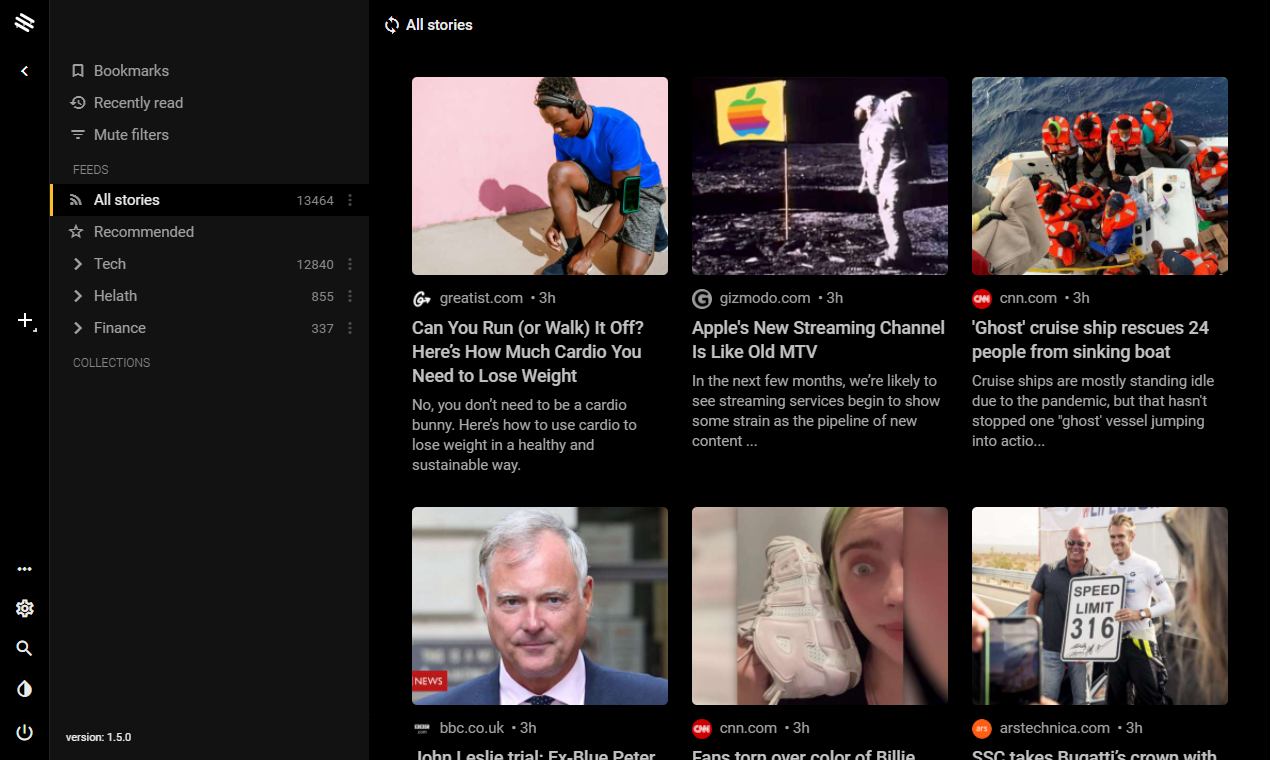Open settings gear icon
Image resolution: width=1270 pixels, height=760 pixels.
tap(25, 608)
